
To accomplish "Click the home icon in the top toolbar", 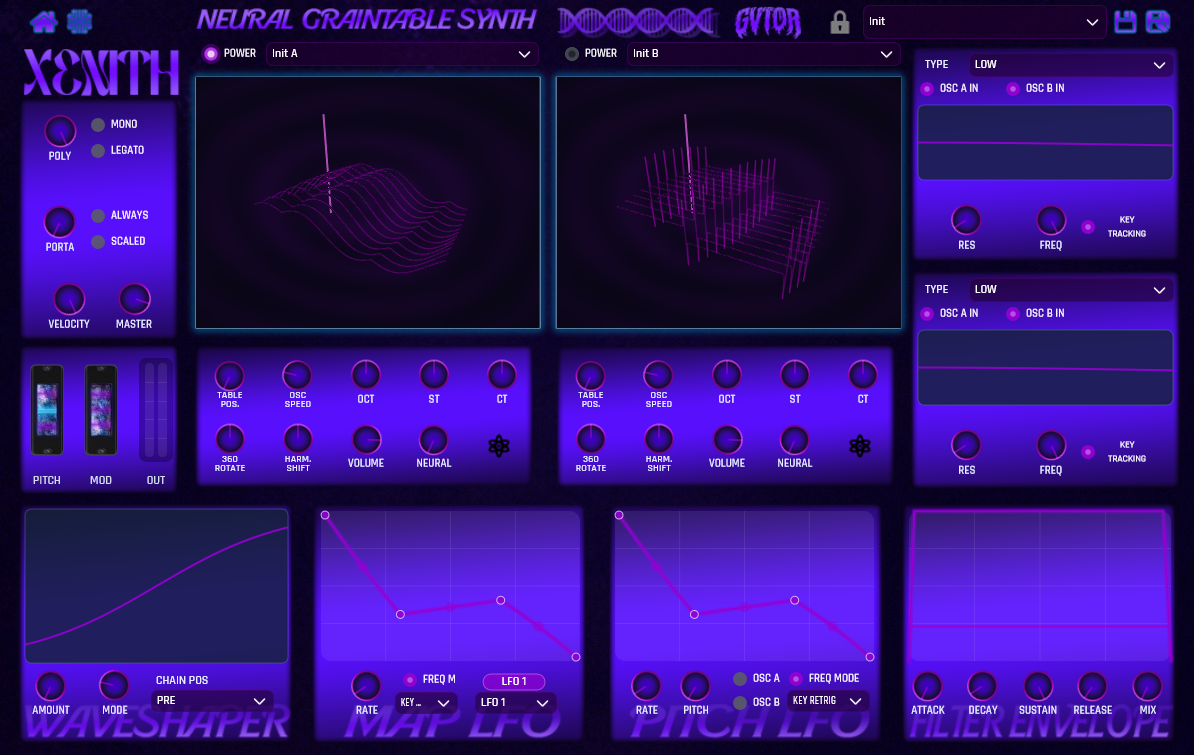I will click(42, 21).
